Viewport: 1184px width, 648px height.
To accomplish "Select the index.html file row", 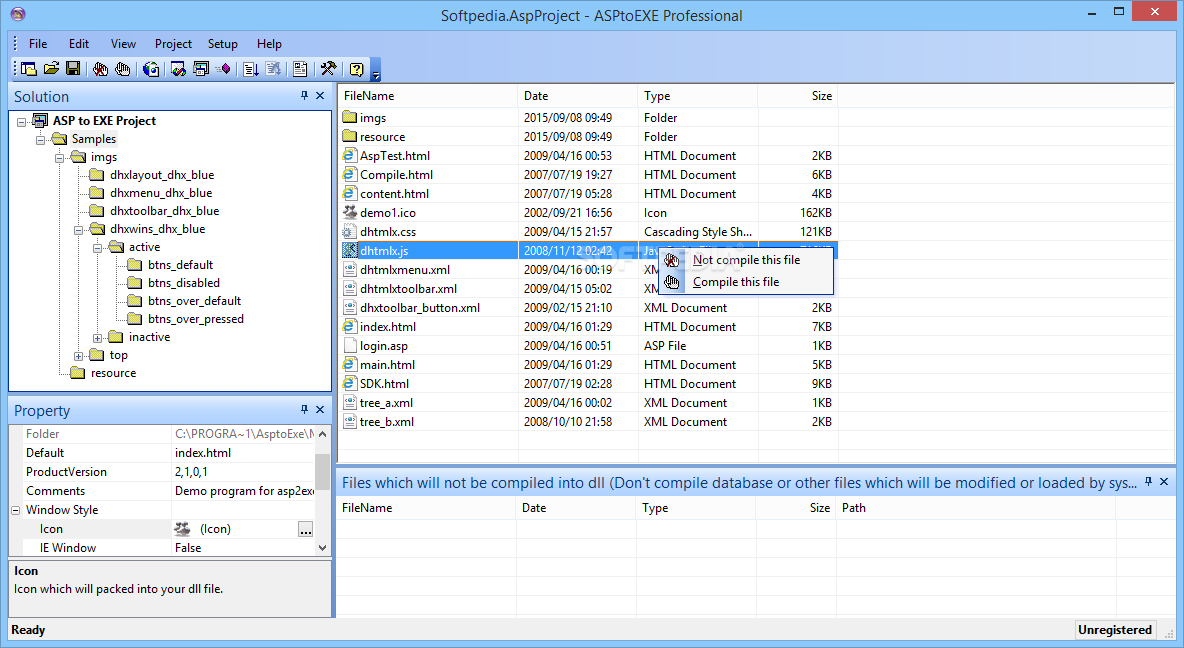I will click(x=587, y=326).
